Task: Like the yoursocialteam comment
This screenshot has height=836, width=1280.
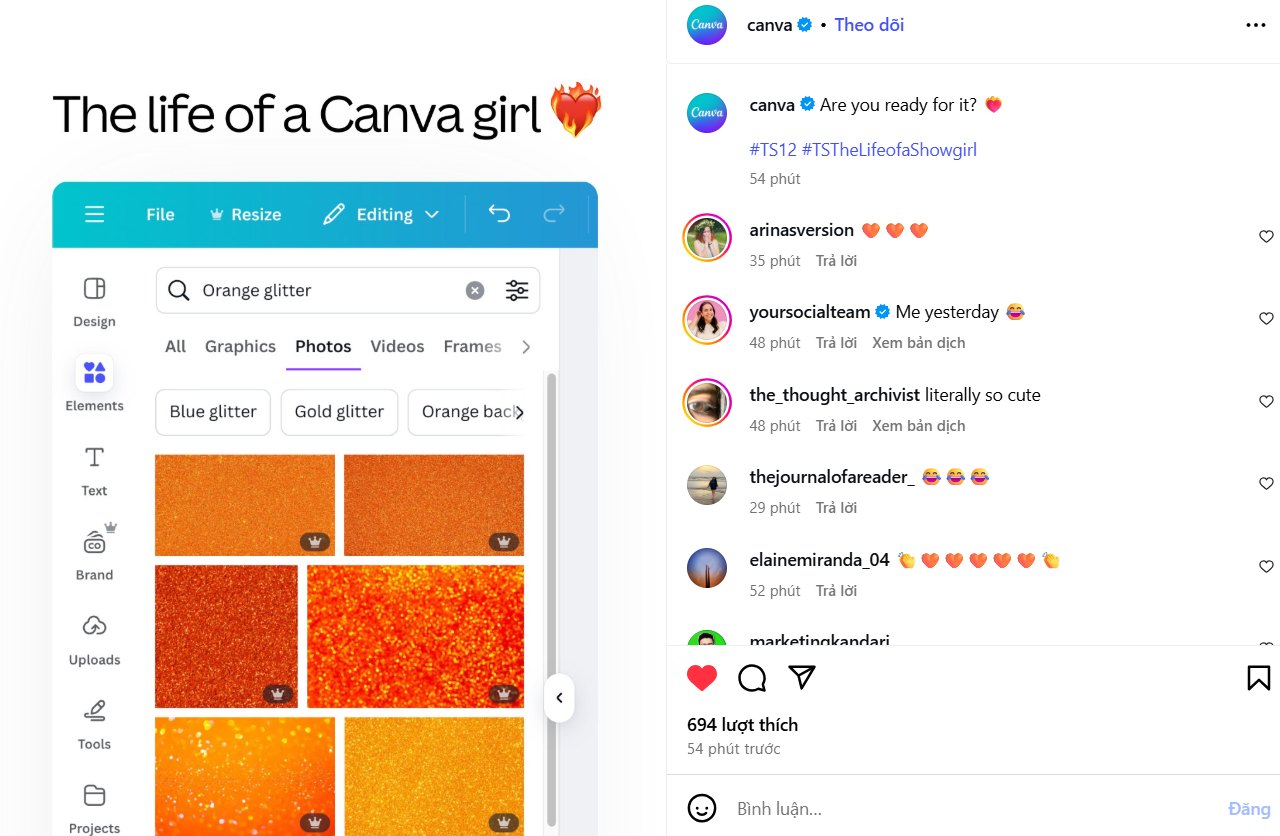Action: (1266, 319)
